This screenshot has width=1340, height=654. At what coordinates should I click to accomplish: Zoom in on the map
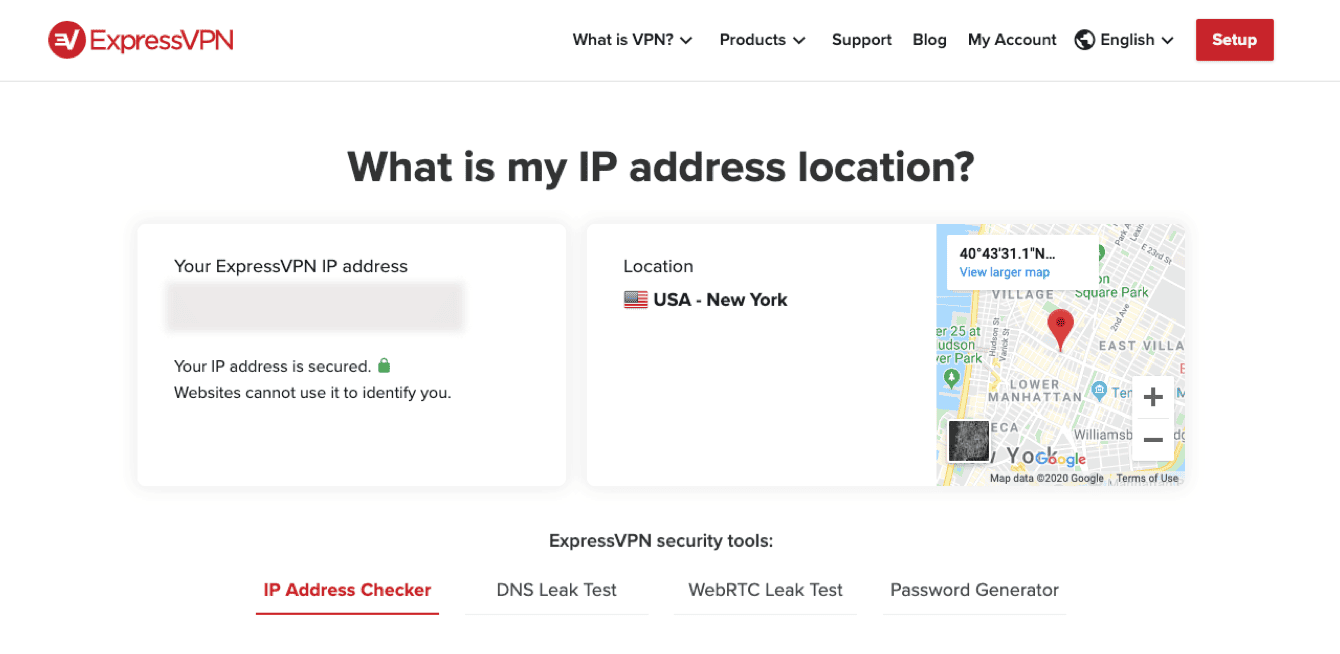click(1153, 397)
